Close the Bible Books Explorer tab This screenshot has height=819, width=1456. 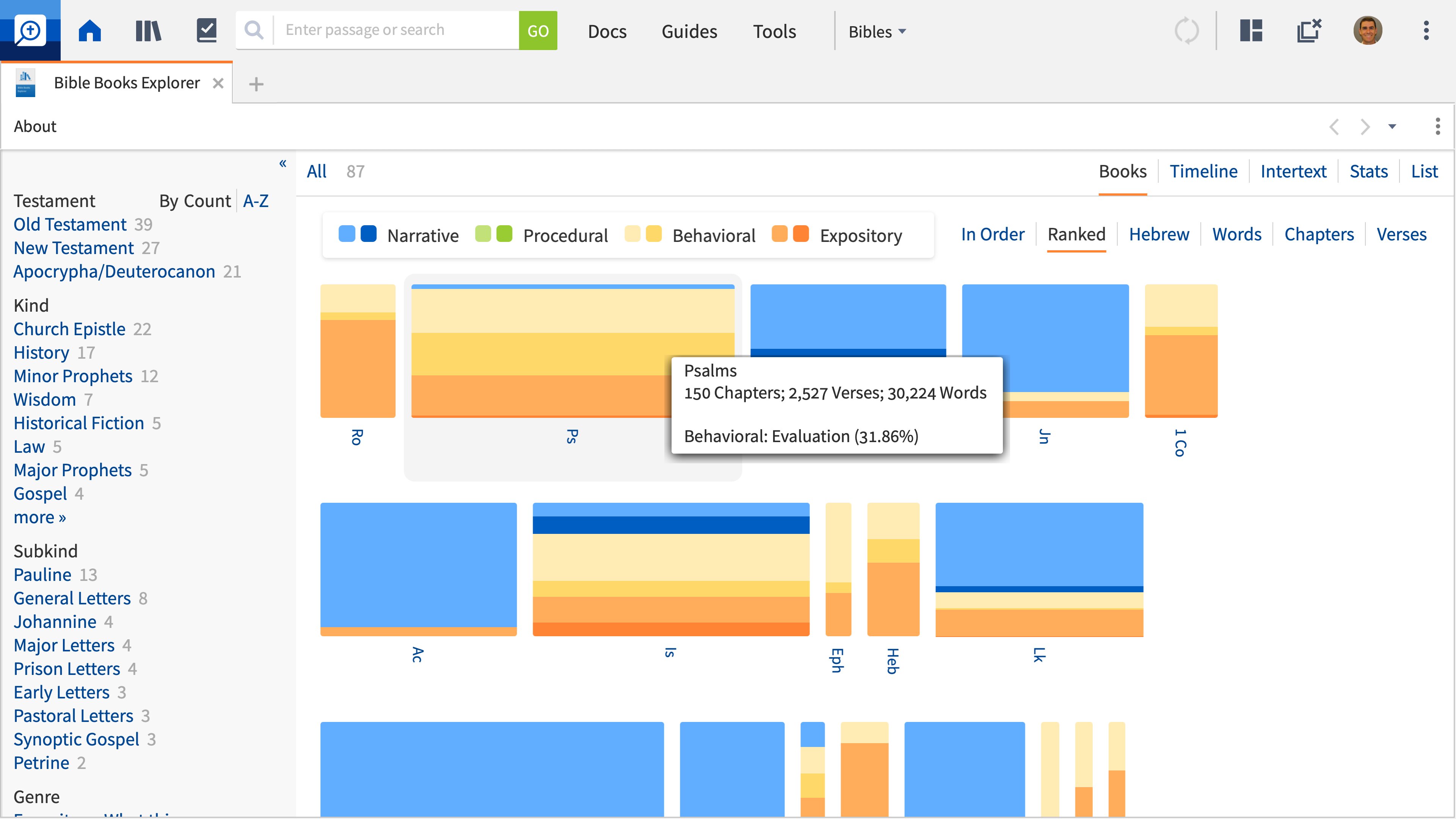[218, 83]
